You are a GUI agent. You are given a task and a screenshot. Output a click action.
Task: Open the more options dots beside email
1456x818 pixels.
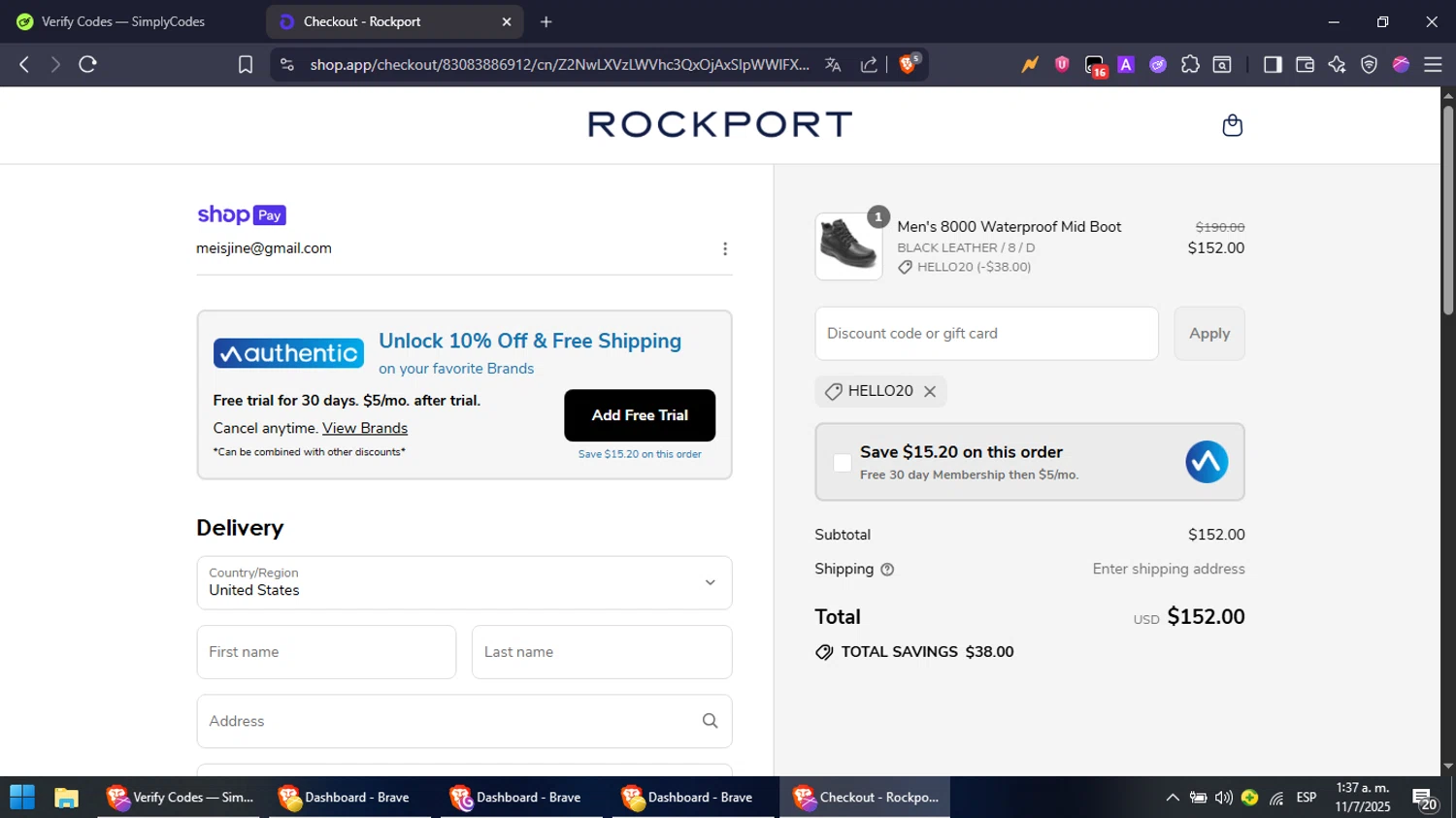(x=724, y=249)
